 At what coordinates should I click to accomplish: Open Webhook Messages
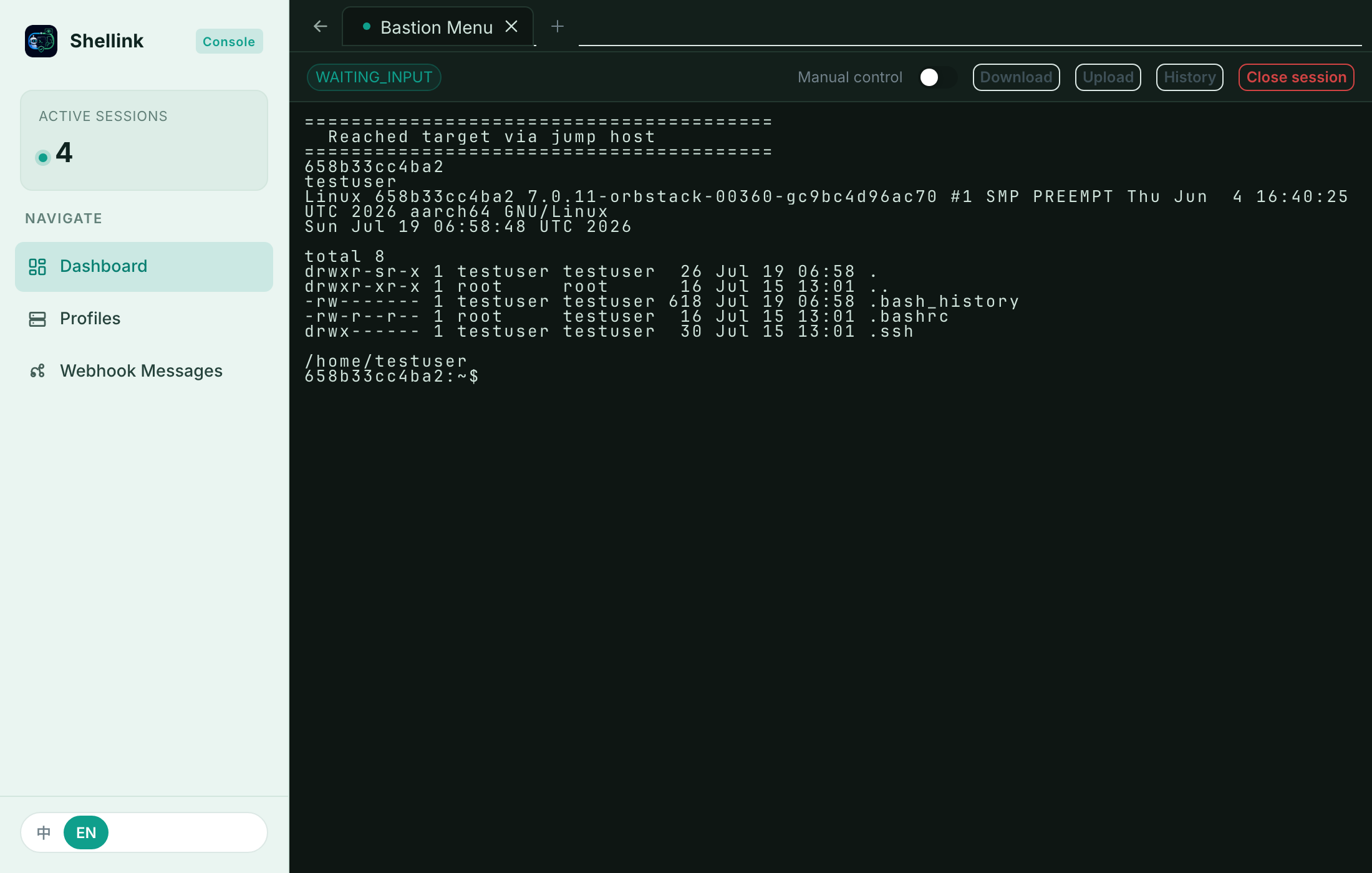pos(144,372)
